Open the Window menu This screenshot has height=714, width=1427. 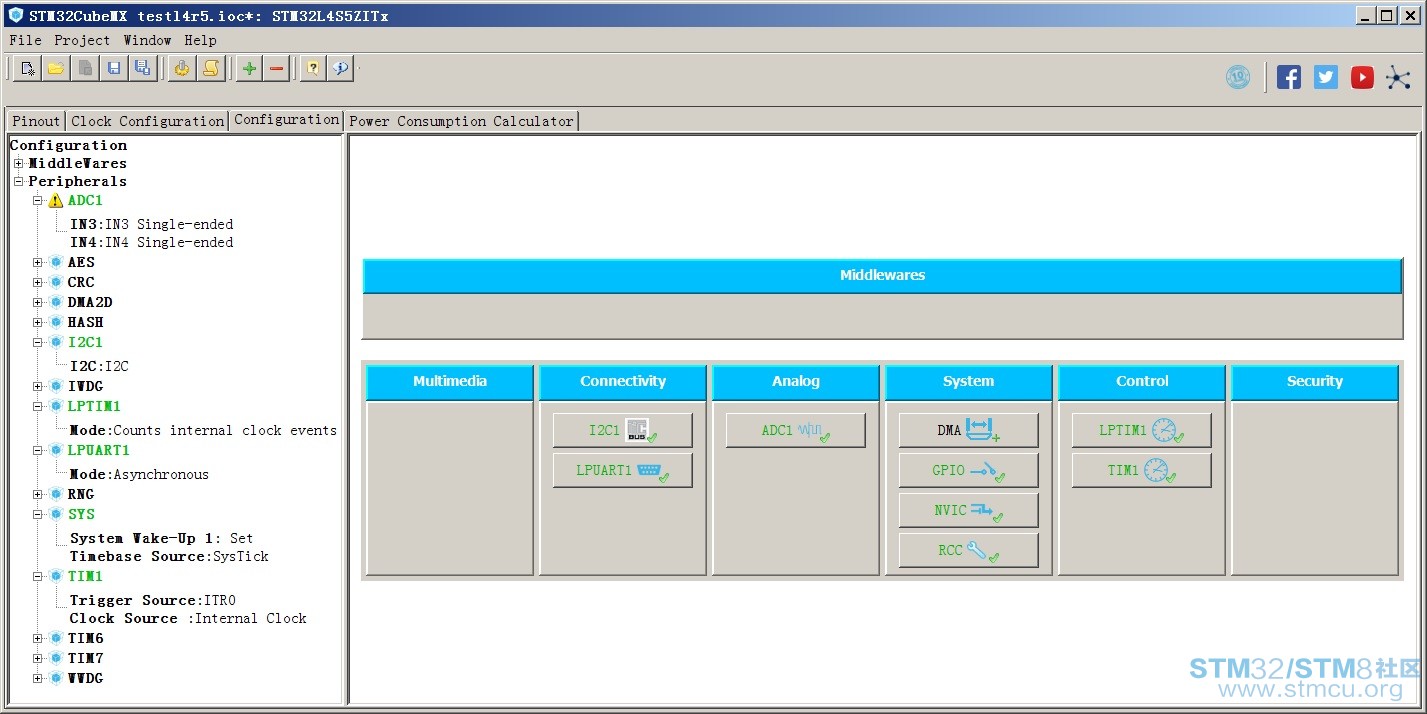pyautogui.click(x=147, y=40)
